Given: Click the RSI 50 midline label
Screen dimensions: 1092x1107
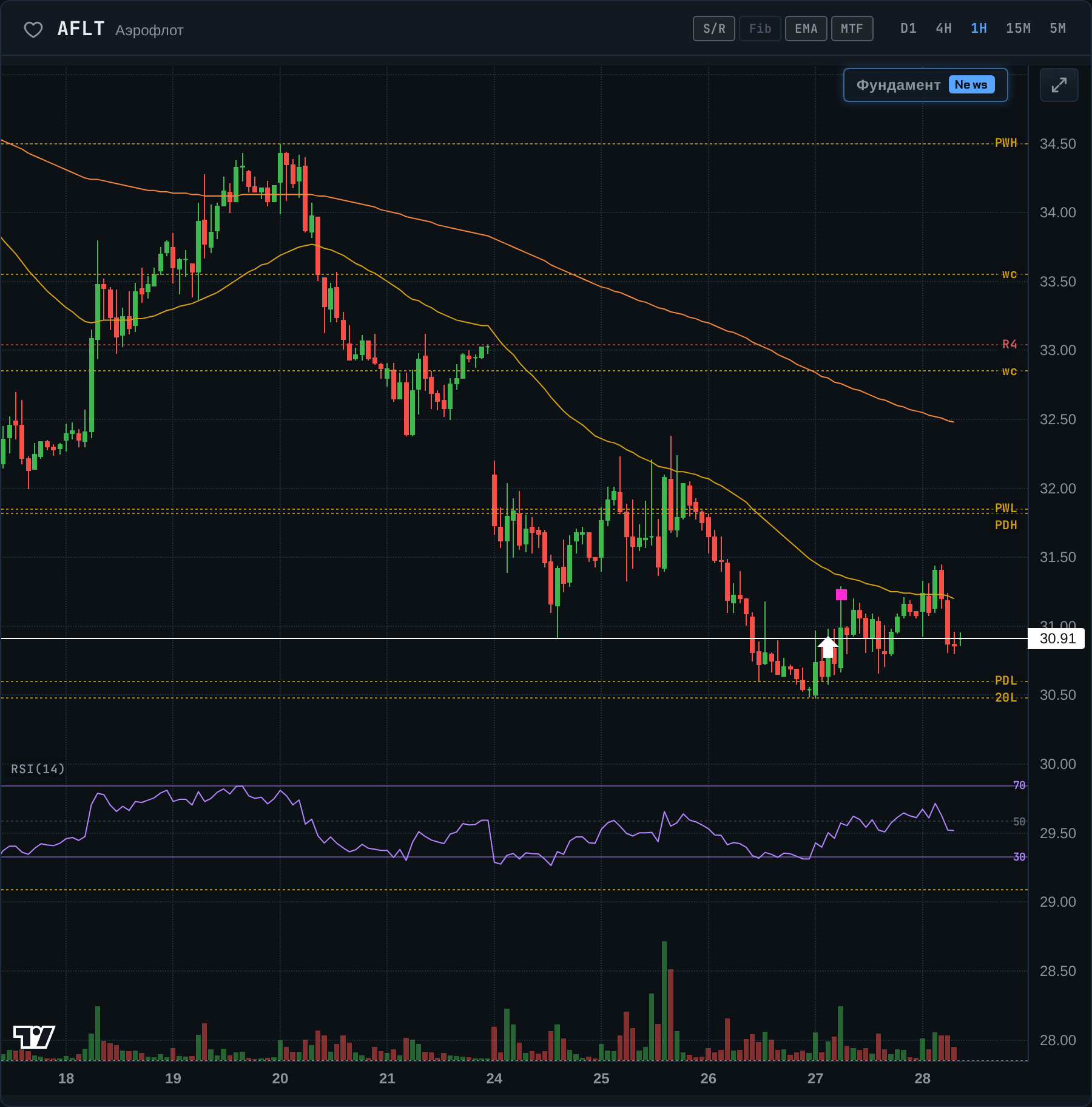Looking at the screenshot, I should click(x=1019, y=821).
